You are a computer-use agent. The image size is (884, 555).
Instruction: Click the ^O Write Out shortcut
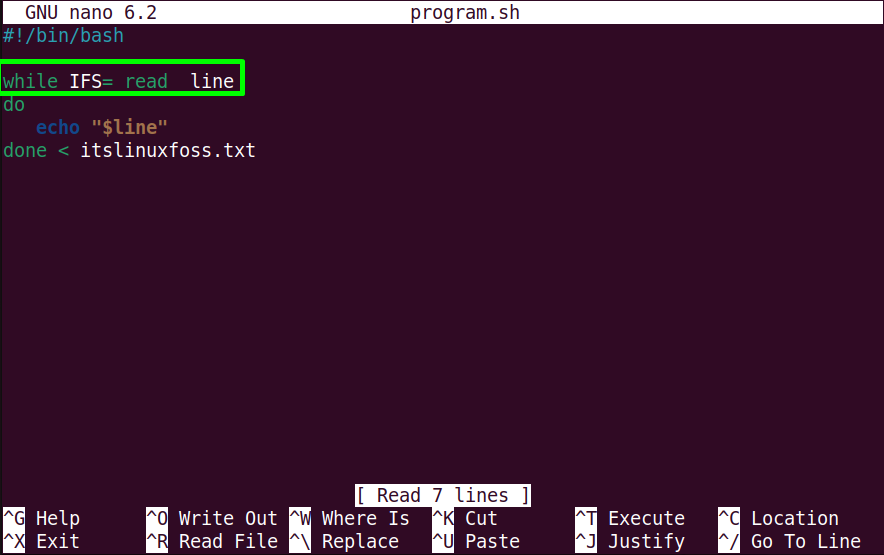pos(212,518)
